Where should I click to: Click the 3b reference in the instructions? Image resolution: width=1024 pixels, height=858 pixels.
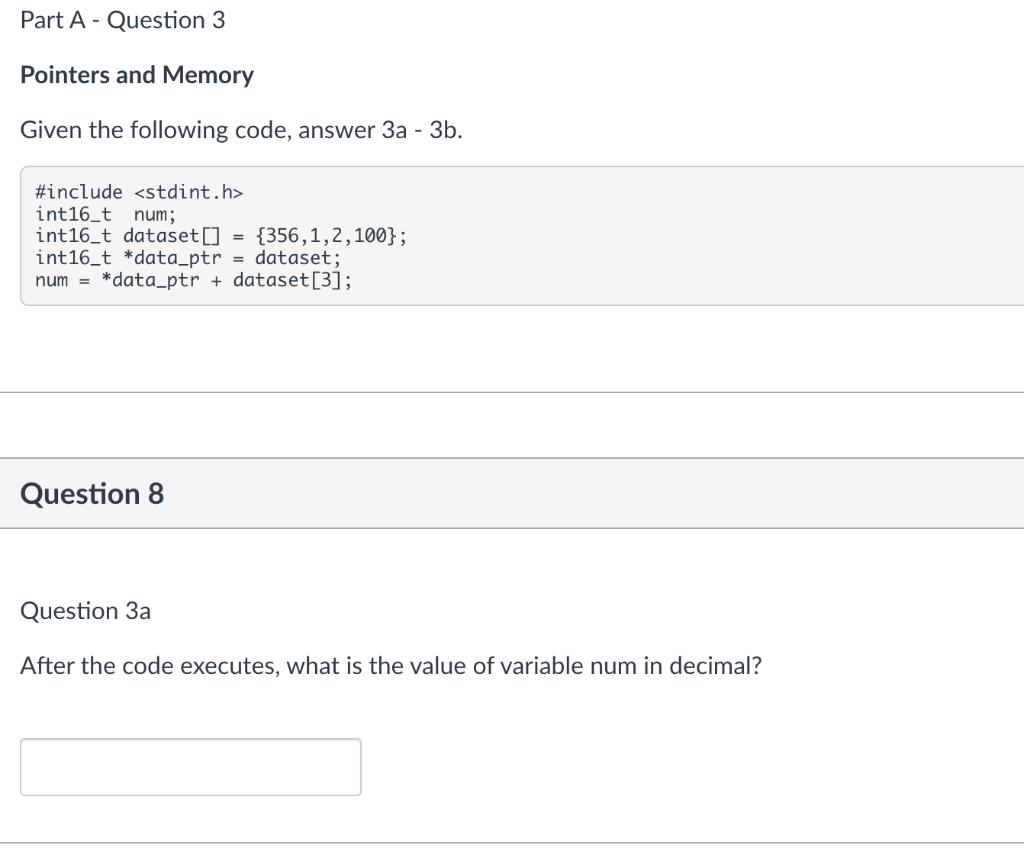445,130
